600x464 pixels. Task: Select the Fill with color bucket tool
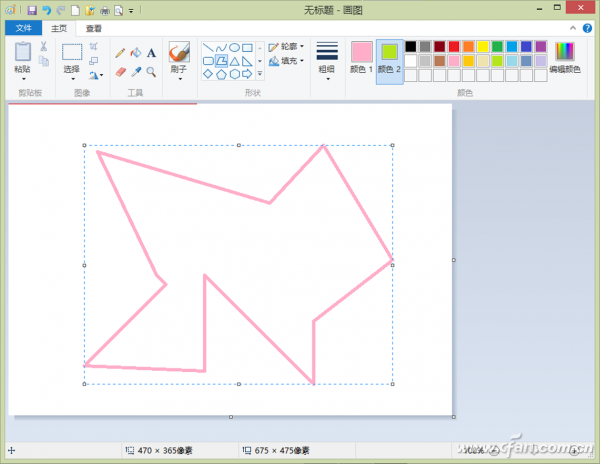[136, 52]
